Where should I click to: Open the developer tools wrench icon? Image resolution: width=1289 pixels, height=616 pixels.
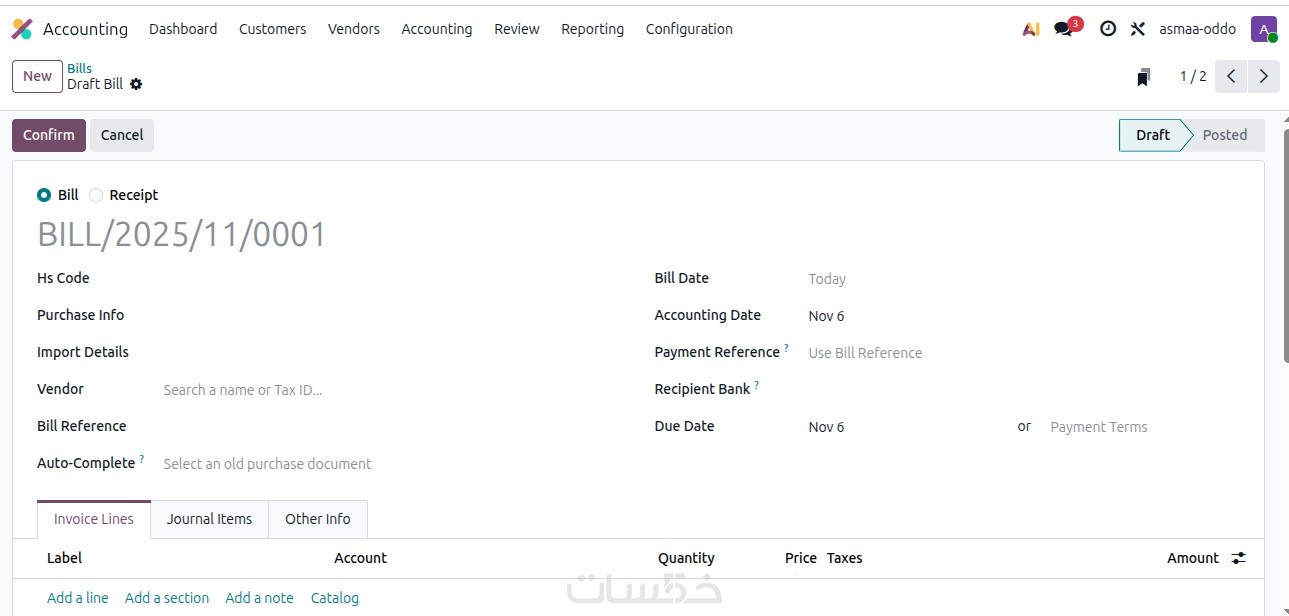click(x=1138, y=29)
